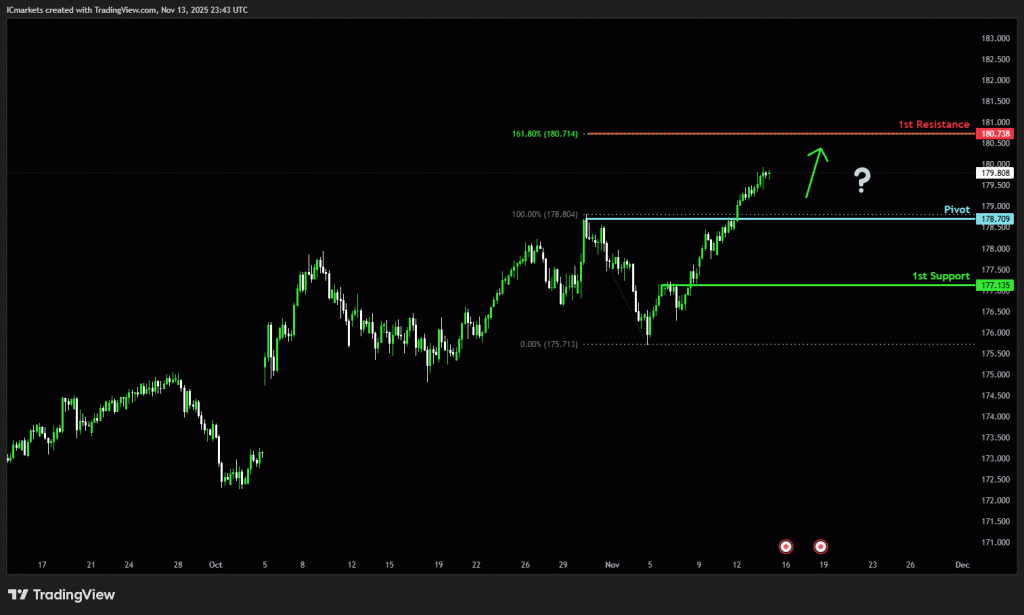Image resolution: width=1024 pixels, height=615 pixels.
Task: Click the ICmarkets header caption text
Action: [126, 9]
